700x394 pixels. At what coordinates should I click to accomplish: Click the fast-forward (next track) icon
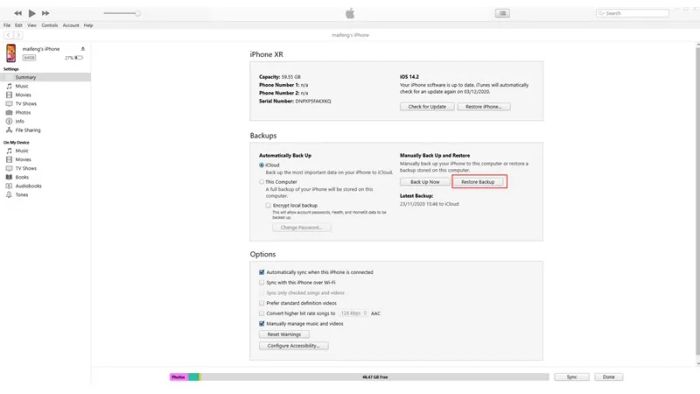coord(46,13)
